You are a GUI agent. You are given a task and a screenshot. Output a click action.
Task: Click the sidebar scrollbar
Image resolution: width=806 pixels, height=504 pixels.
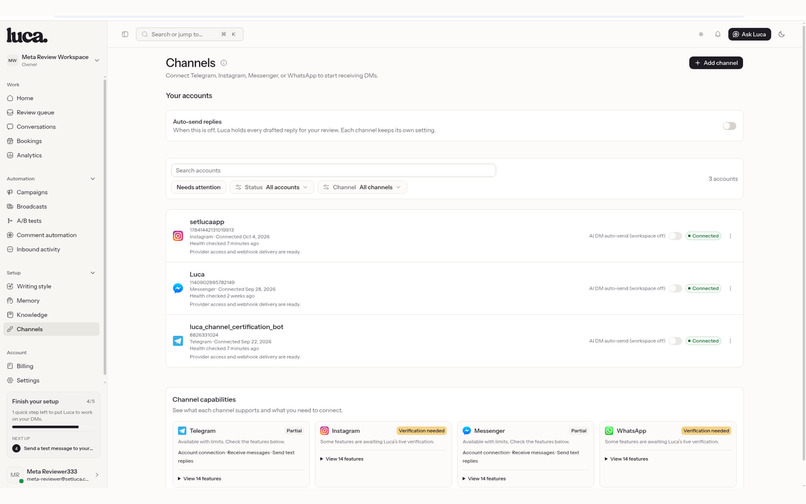[105, 226]
